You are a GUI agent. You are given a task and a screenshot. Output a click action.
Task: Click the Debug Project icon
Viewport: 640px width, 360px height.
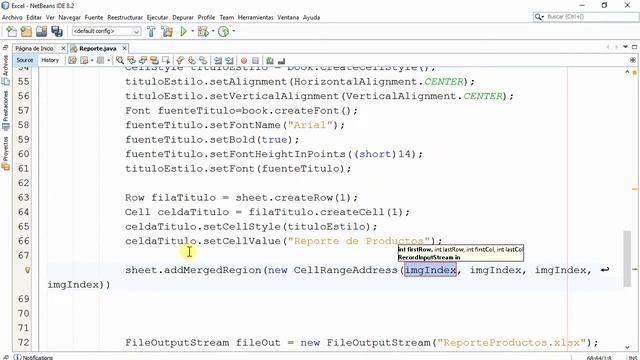[x=203, y=31]
